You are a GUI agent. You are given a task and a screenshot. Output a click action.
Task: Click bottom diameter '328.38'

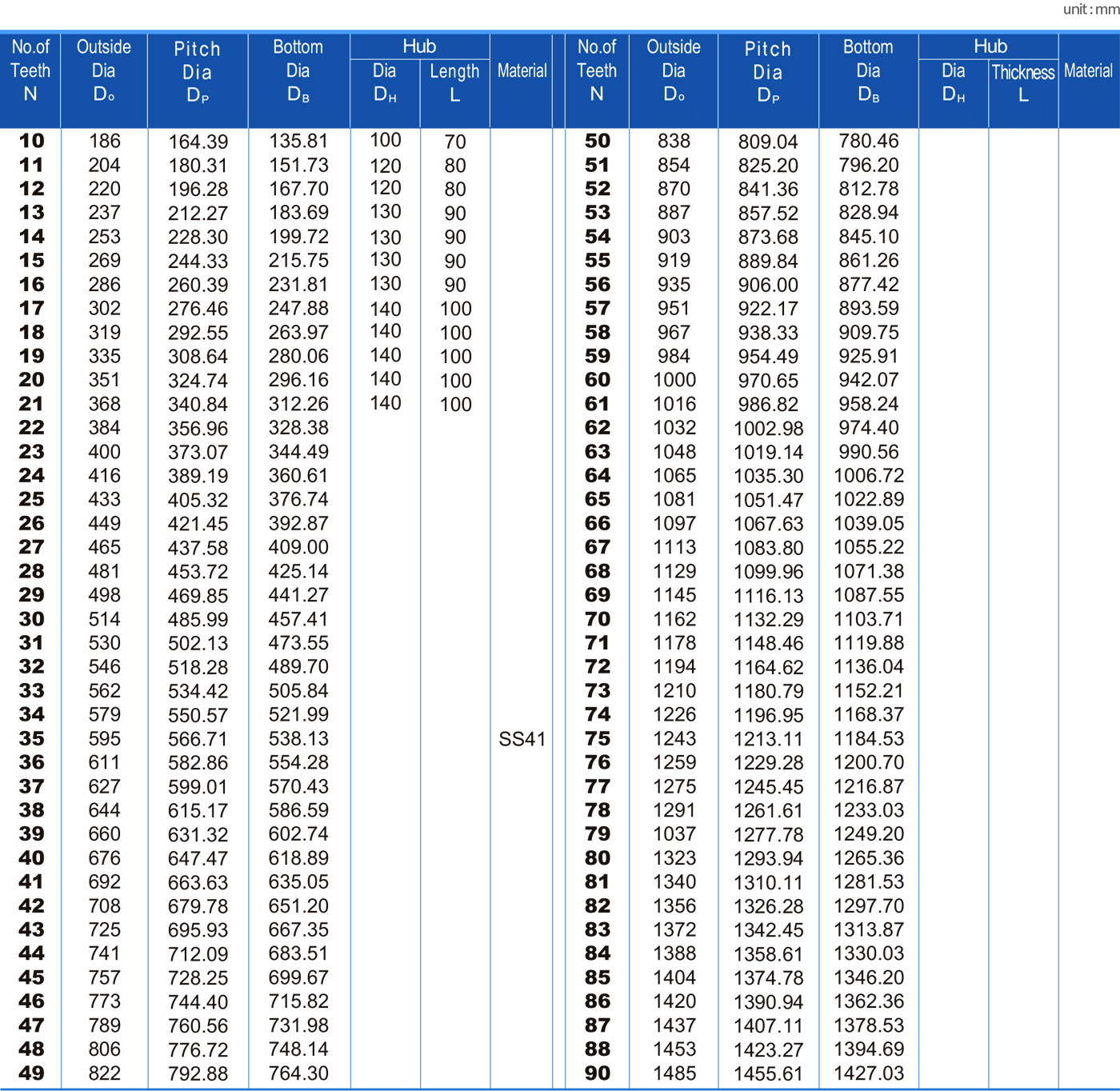pos(298,428)
